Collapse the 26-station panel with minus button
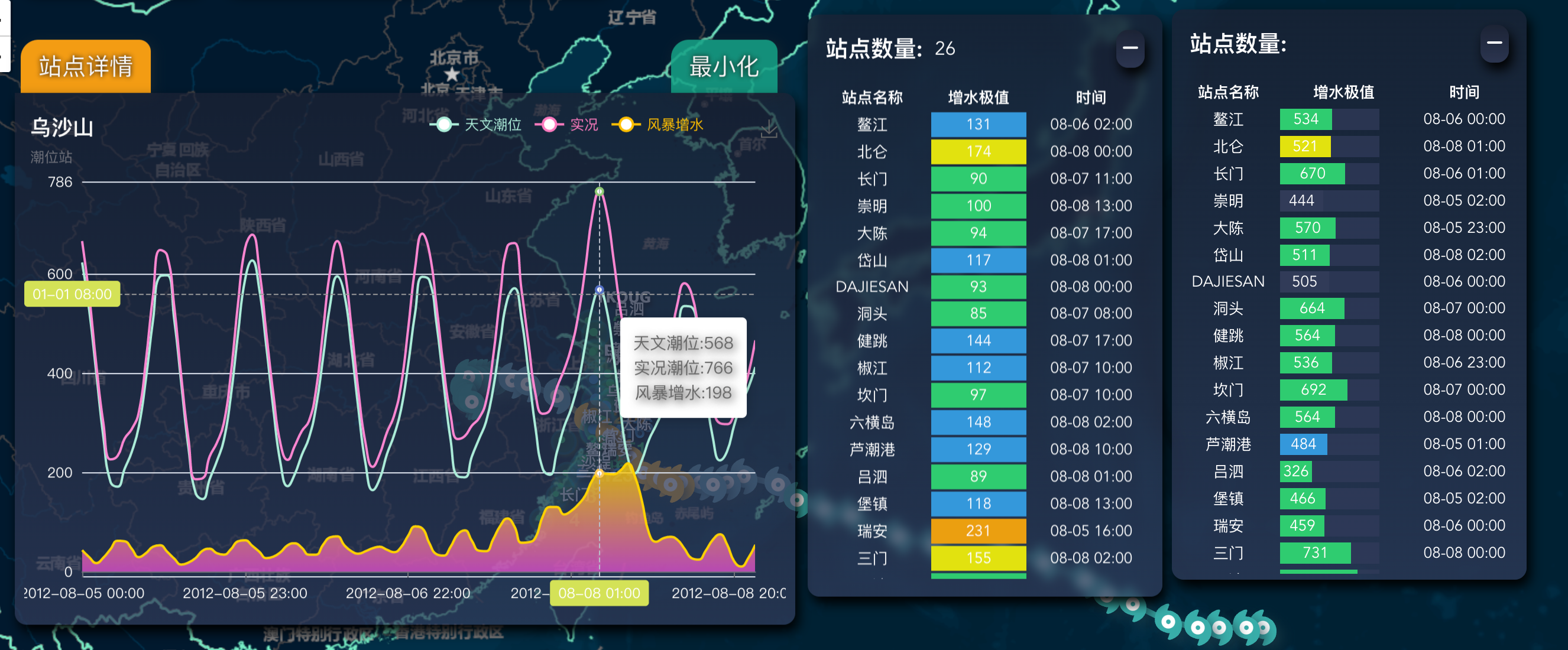This screenshot has width=1568, height=650. (x=1130, y=48)
